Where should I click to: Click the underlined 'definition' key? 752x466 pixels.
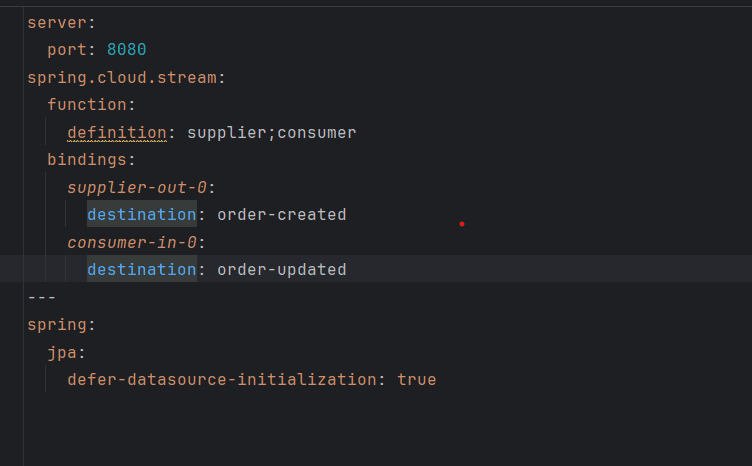coord(116,132)
